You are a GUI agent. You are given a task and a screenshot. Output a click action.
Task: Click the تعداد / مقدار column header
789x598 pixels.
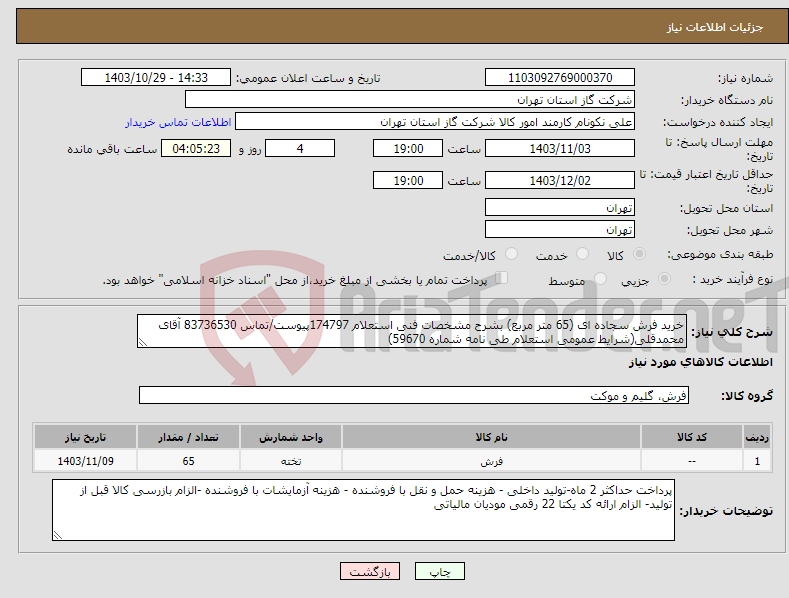click(188, 437)
